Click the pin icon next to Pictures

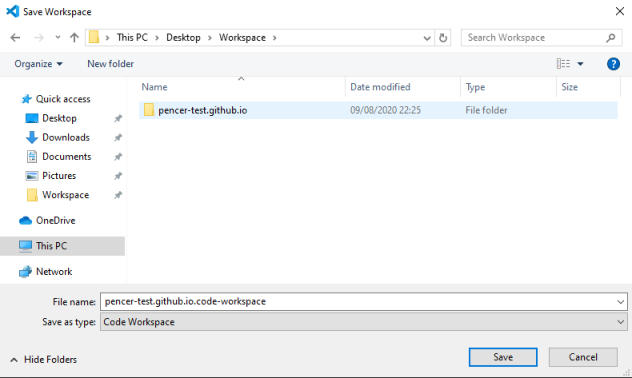118,176
